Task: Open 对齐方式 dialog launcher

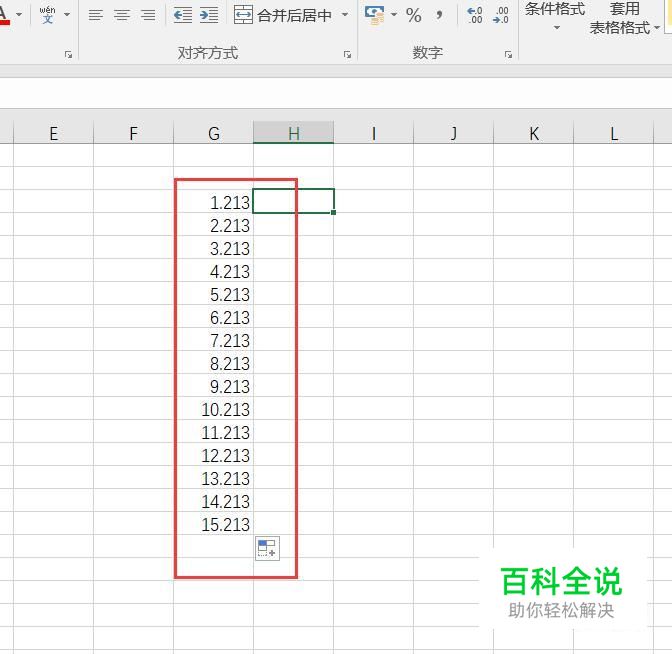Action: pos(347,54)
